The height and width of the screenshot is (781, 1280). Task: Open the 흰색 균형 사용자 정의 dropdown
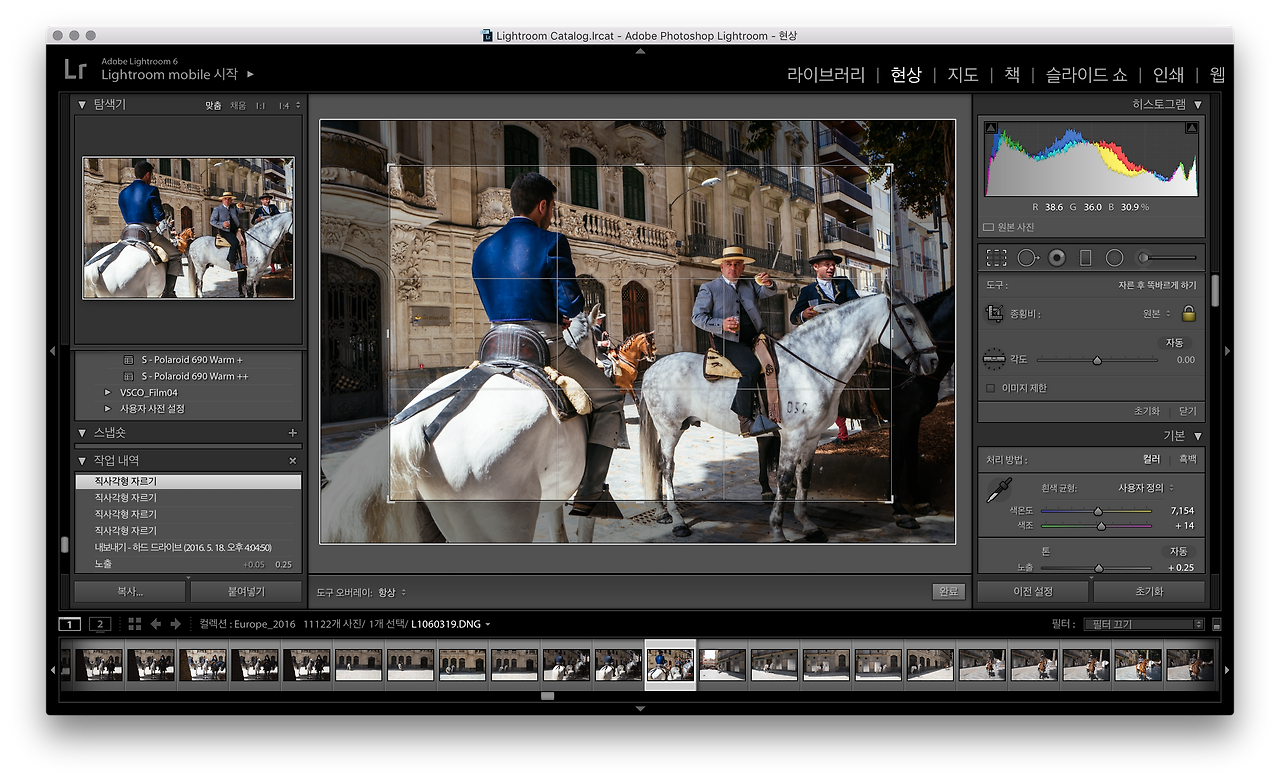coord(1146,488)
